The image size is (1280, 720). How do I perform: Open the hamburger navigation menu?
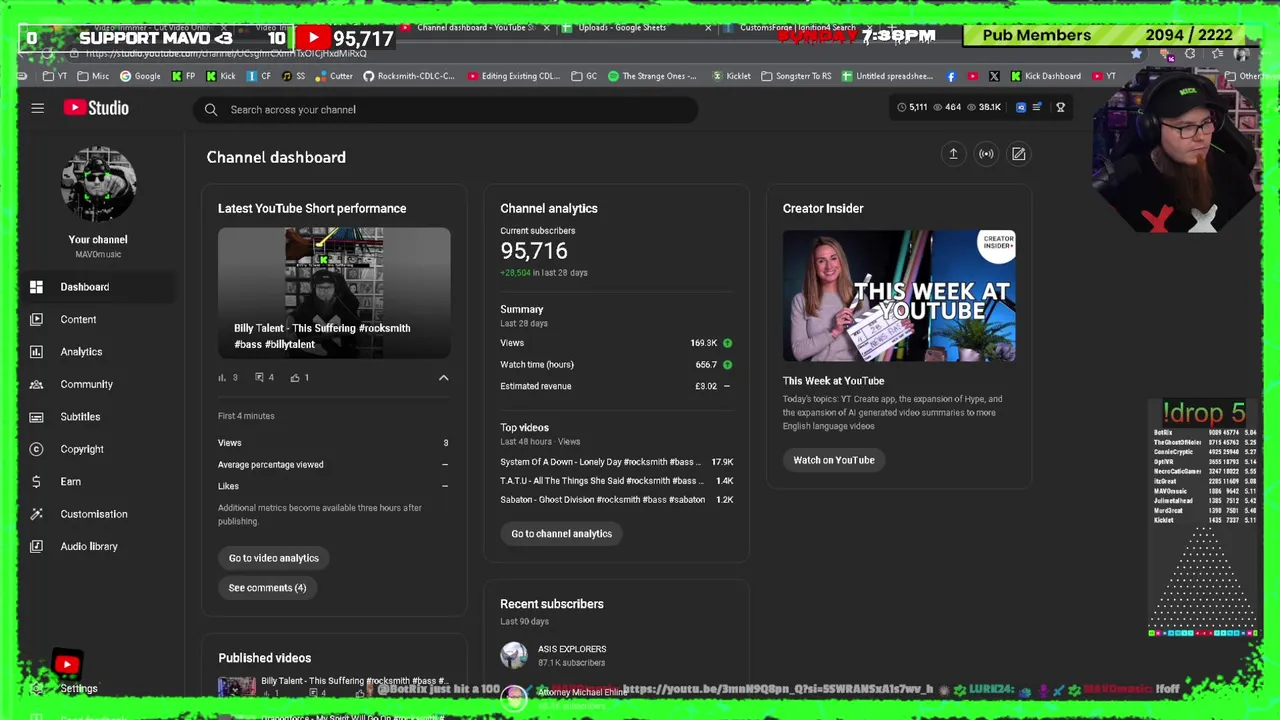[x=37, y=108]
